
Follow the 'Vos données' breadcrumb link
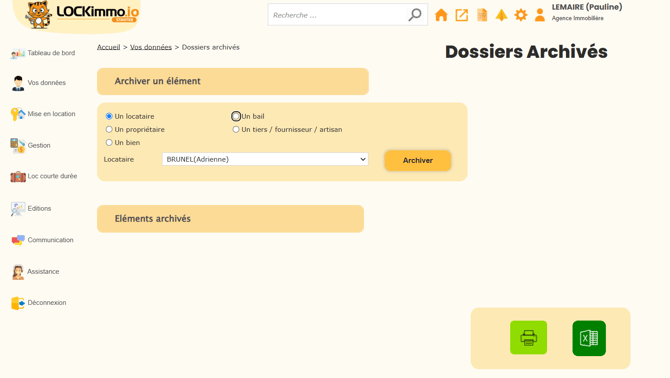(151, 47)
